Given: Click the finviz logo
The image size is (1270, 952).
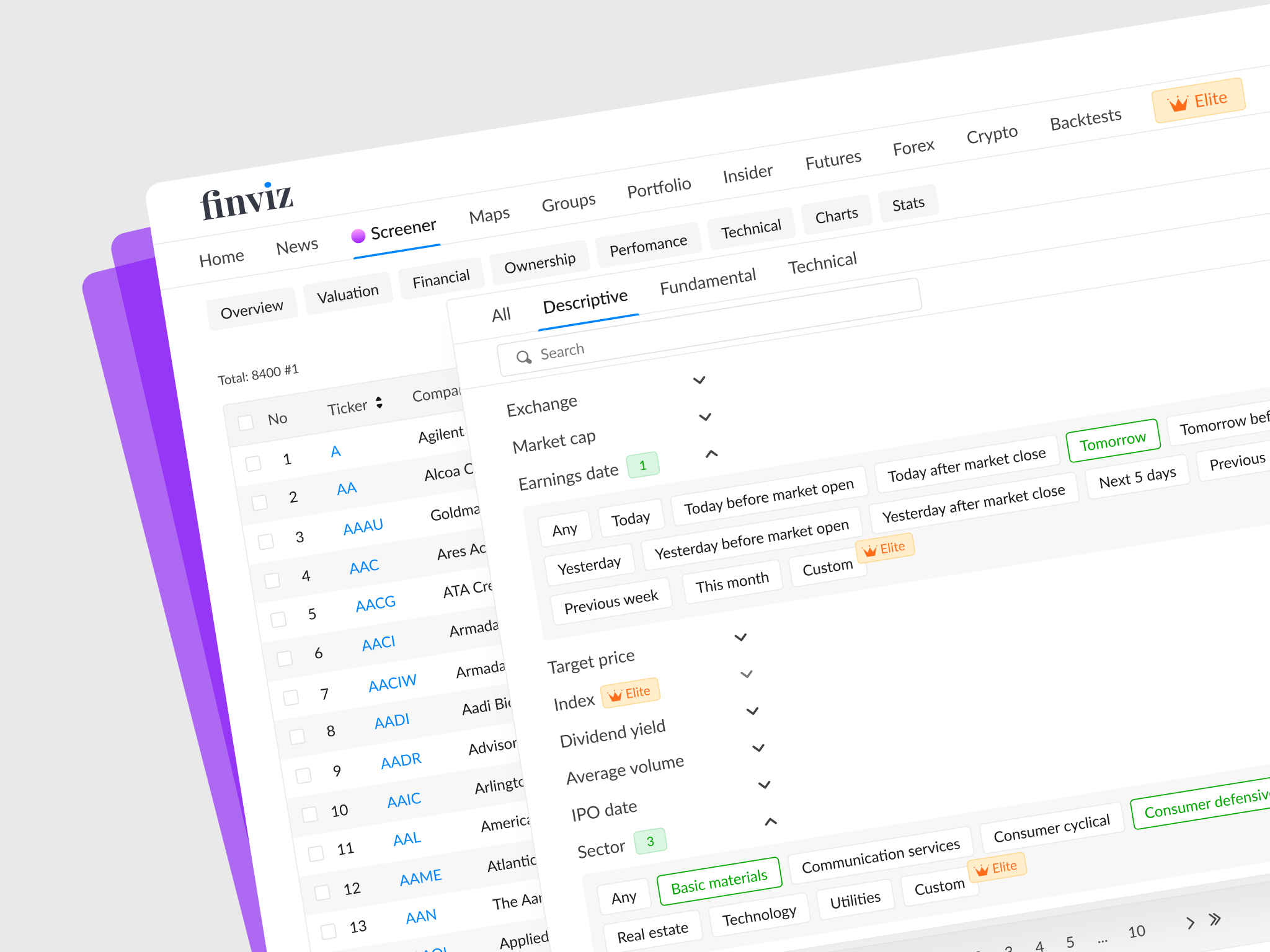Looking at the screenshot, I should tap(246, 201).
